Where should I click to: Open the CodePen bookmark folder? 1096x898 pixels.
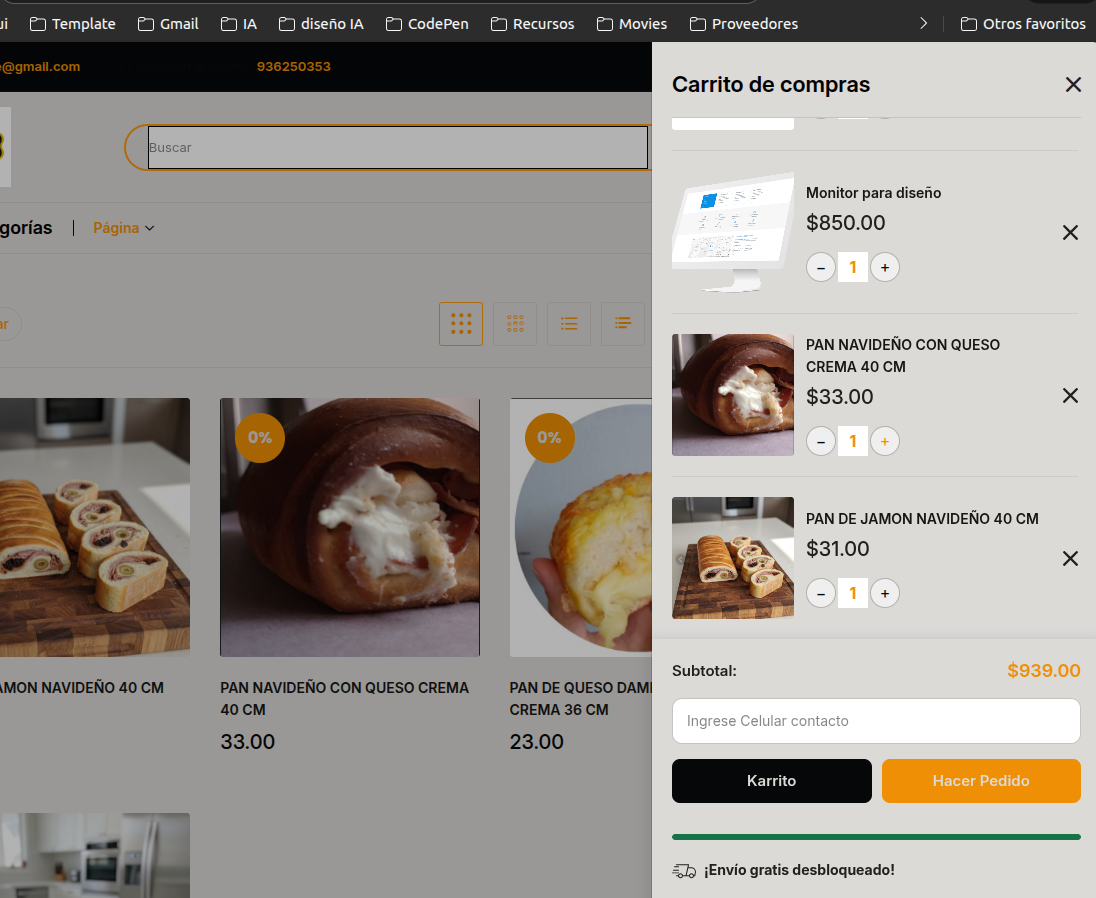tap(427, 23)
